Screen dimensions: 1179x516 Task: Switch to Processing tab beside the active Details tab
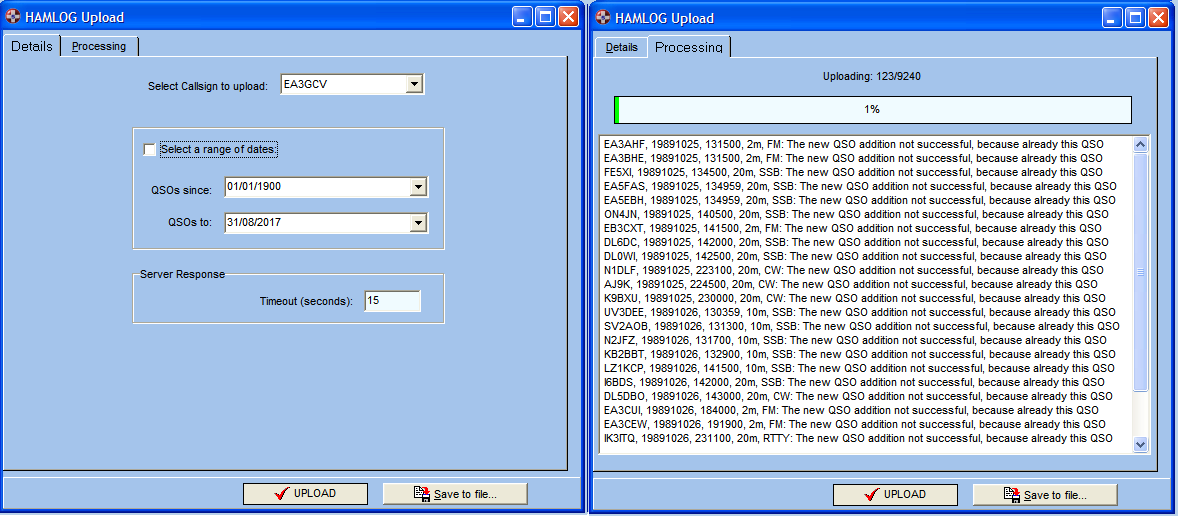click(99, 46)
